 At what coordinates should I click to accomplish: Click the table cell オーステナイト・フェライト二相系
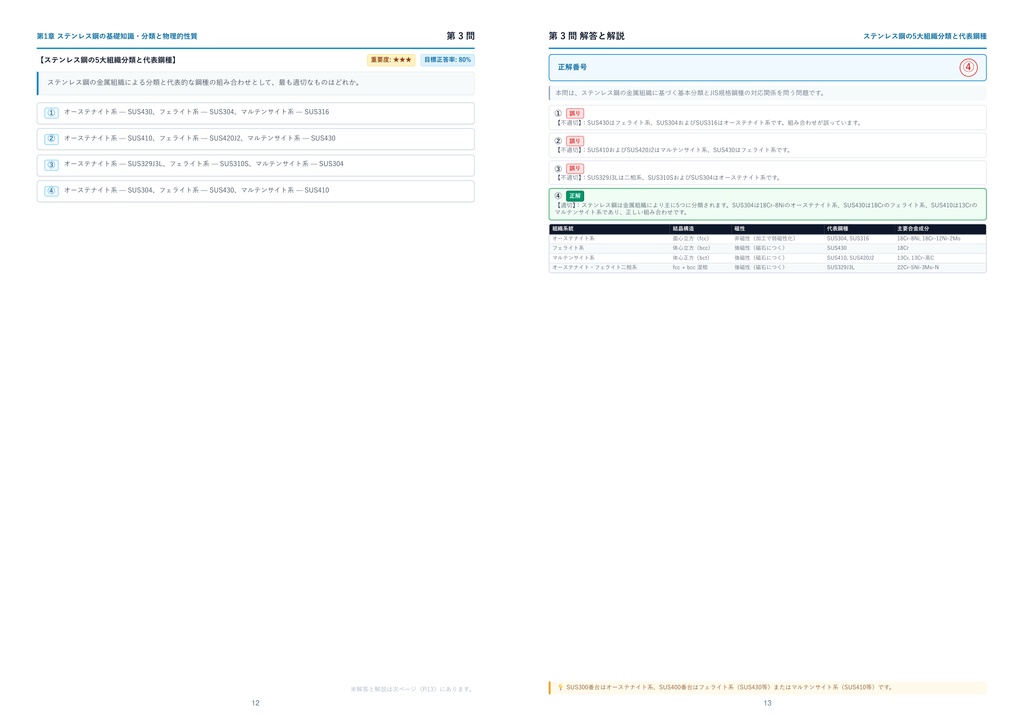(594, 268)
